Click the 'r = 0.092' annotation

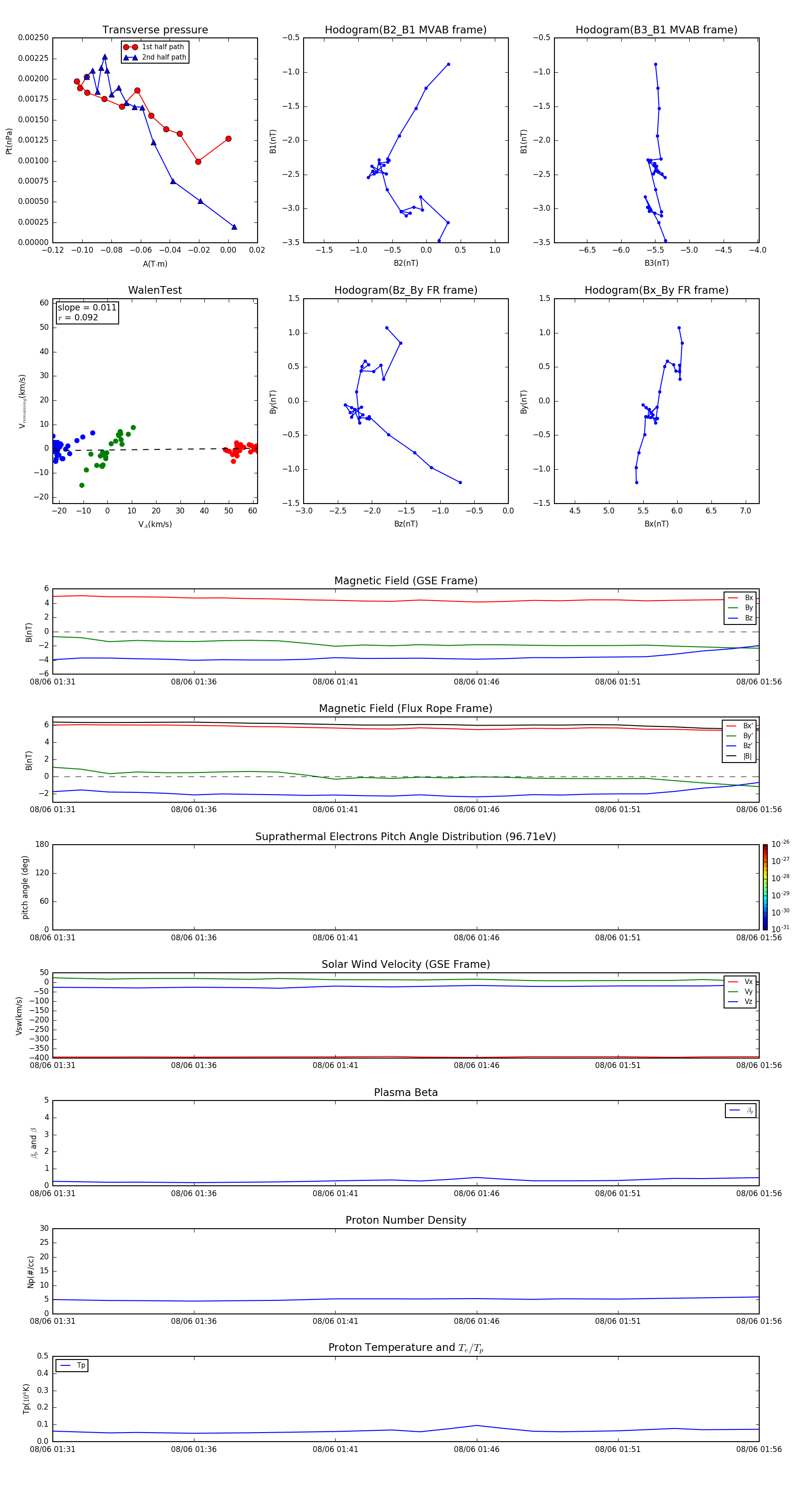tap(78, 317)
